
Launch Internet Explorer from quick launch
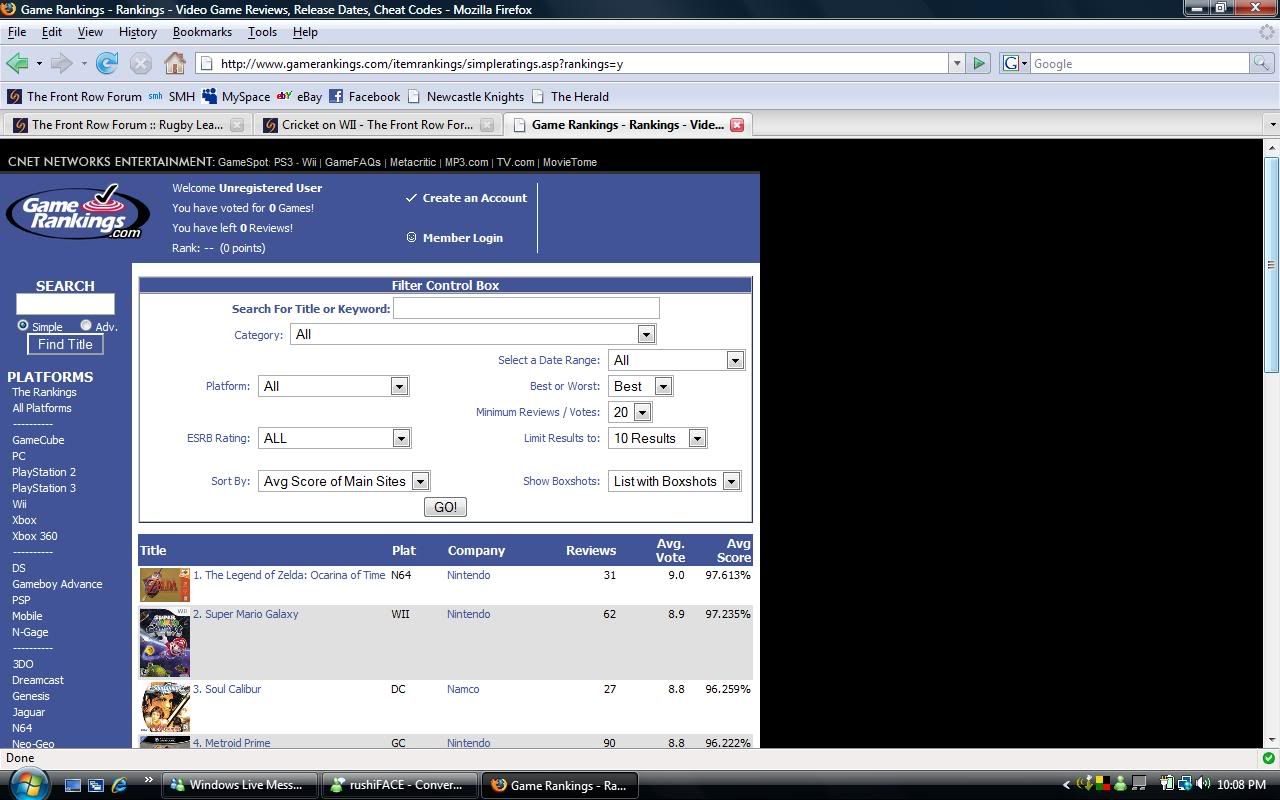click(x=119, y=785)
